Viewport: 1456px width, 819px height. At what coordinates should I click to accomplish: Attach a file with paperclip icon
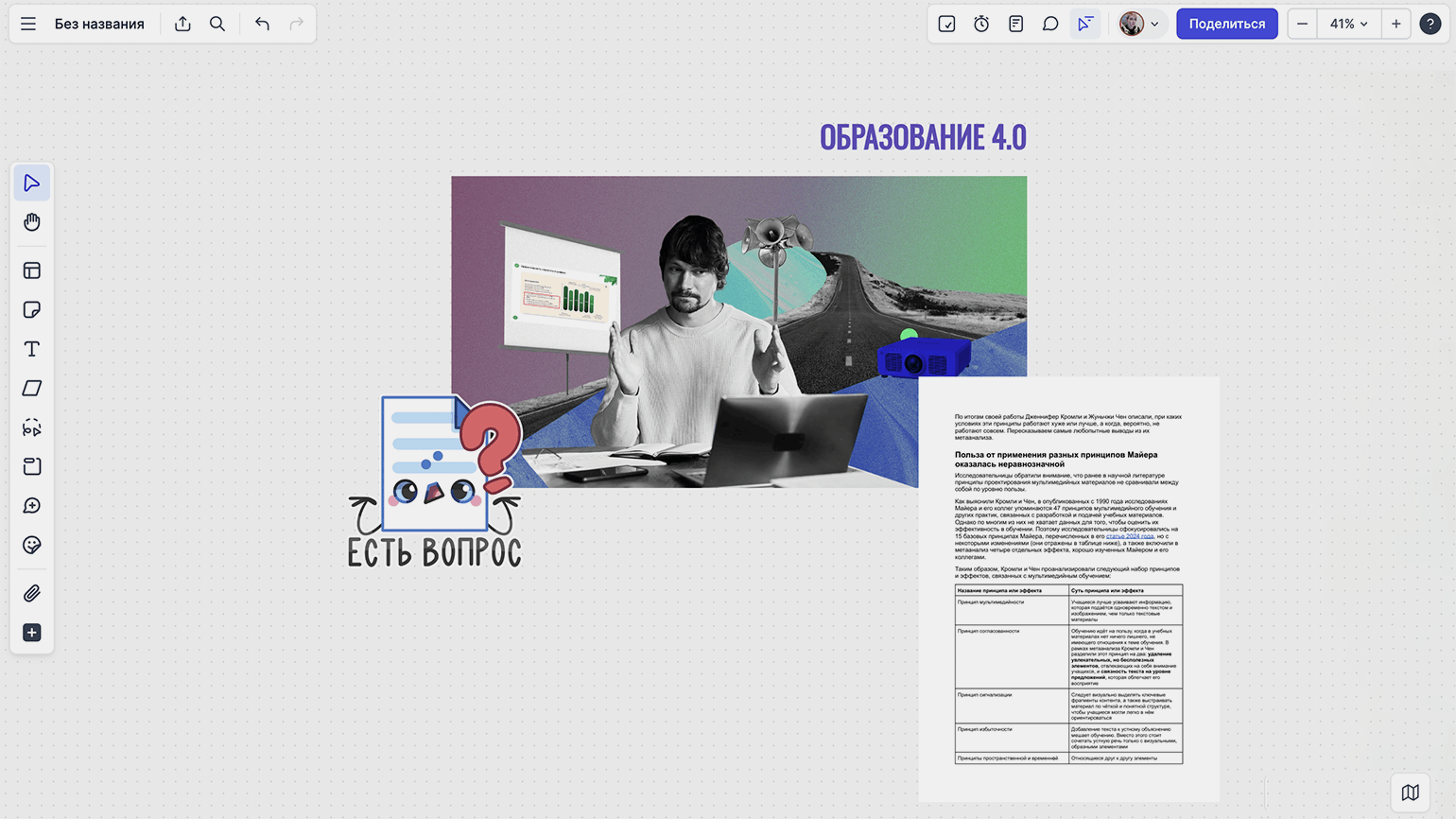pyautogui.click(x=31, y=594)
